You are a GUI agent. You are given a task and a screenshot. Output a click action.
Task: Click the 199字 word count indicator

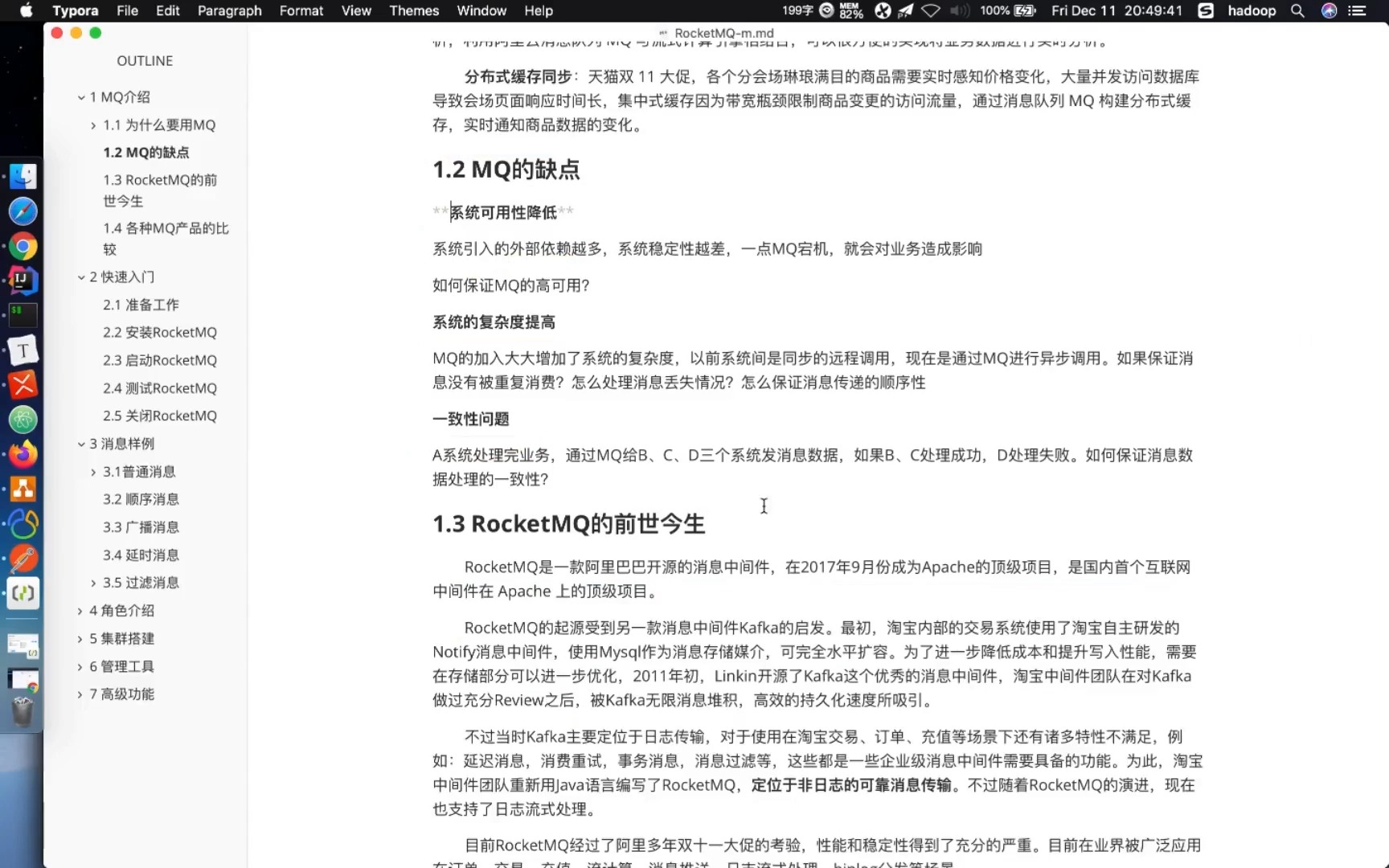tap(797, 10)
